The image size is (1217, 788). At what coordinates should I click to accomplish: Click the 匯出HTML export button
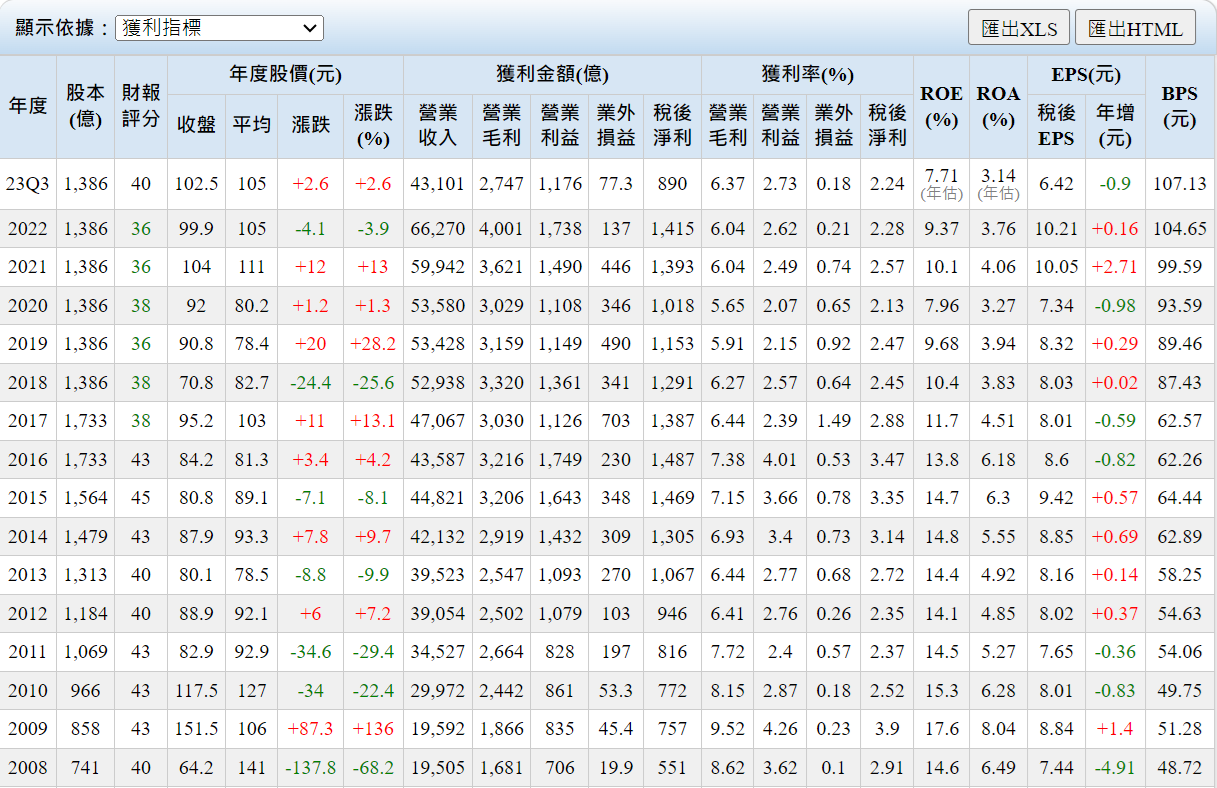(x=1135, y=28)
